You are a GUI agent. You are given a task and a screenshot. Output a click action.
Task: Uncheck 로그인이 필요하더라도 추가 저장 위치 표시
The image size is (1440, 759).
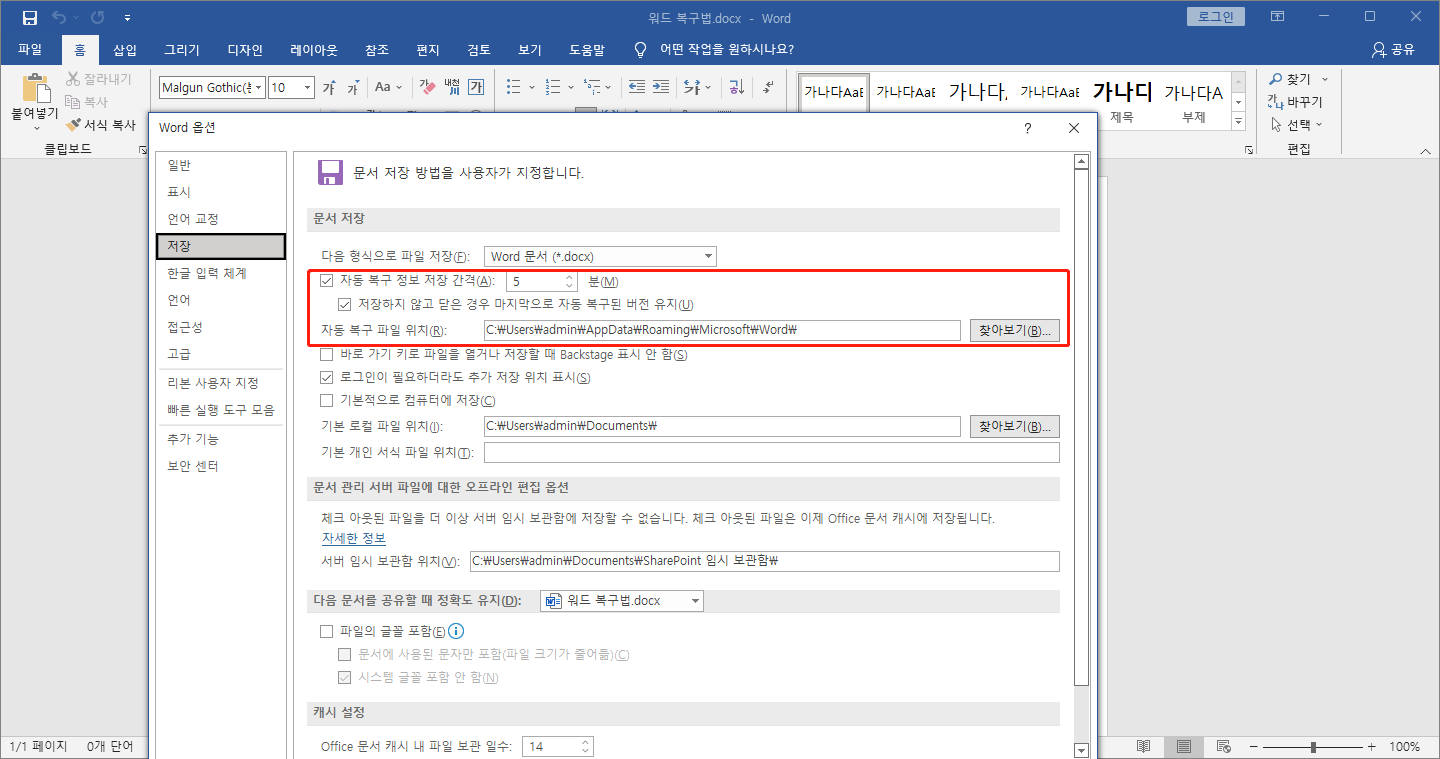point(327,377)
